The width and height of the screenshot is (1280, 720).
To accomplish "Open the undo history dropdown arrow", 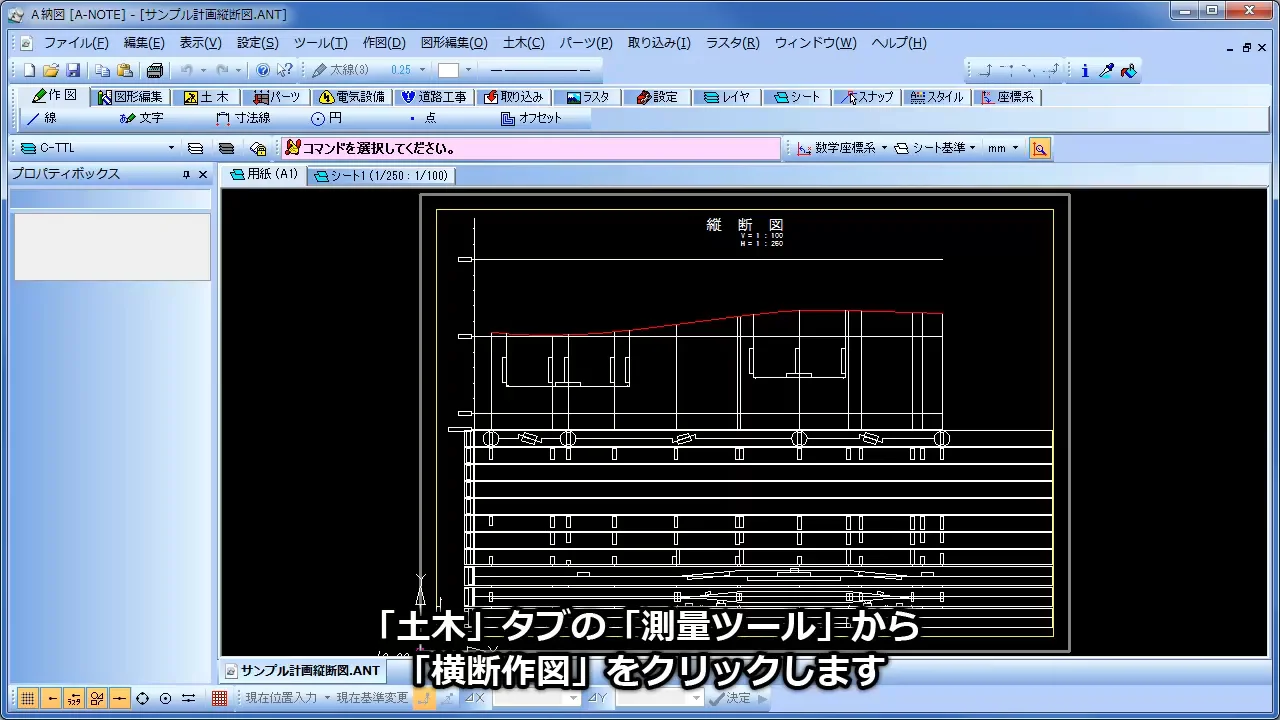I will click(x=203, y=70).
